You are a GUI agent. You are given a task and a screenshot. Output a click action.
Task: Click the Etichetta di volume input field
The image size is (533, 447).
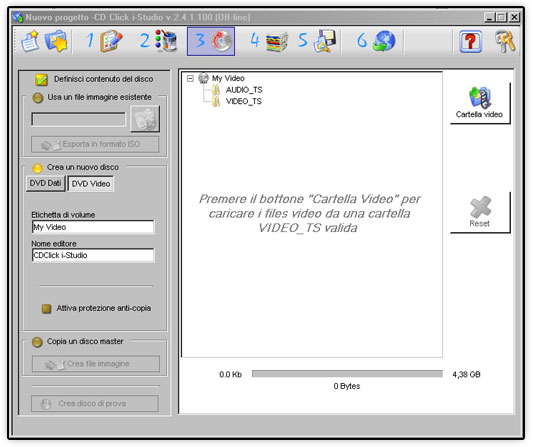(93, 227)
